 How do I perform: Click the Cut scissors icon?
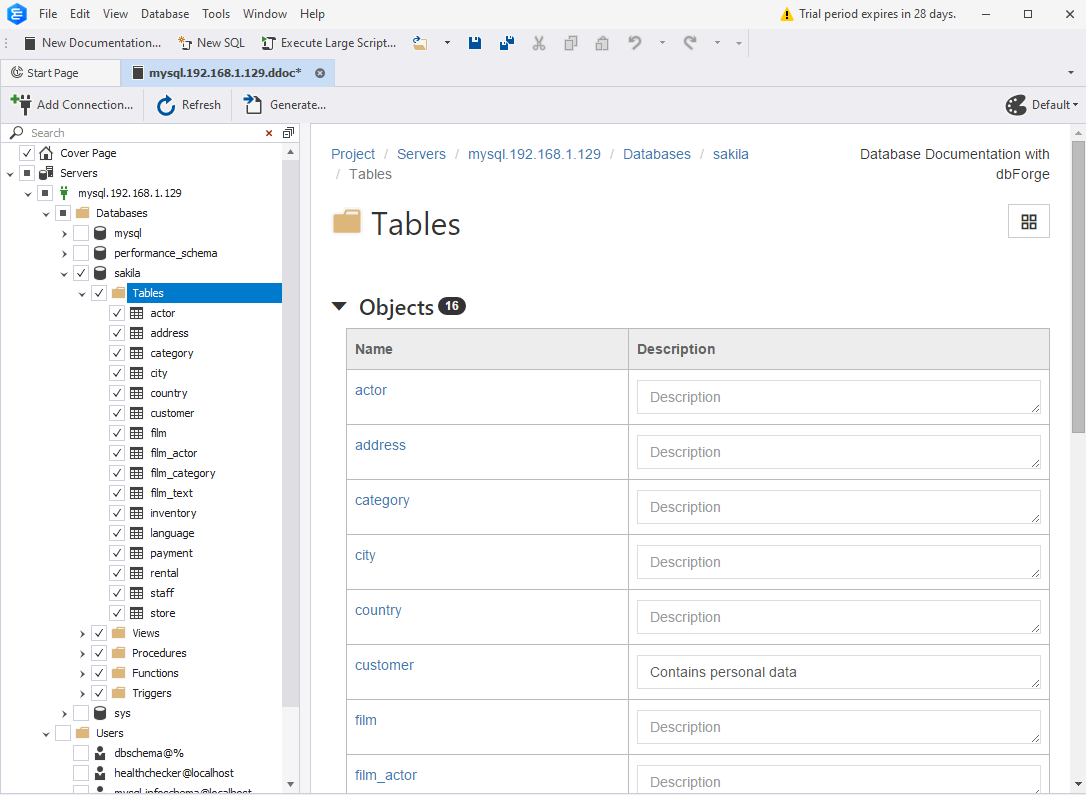point(539,43)
